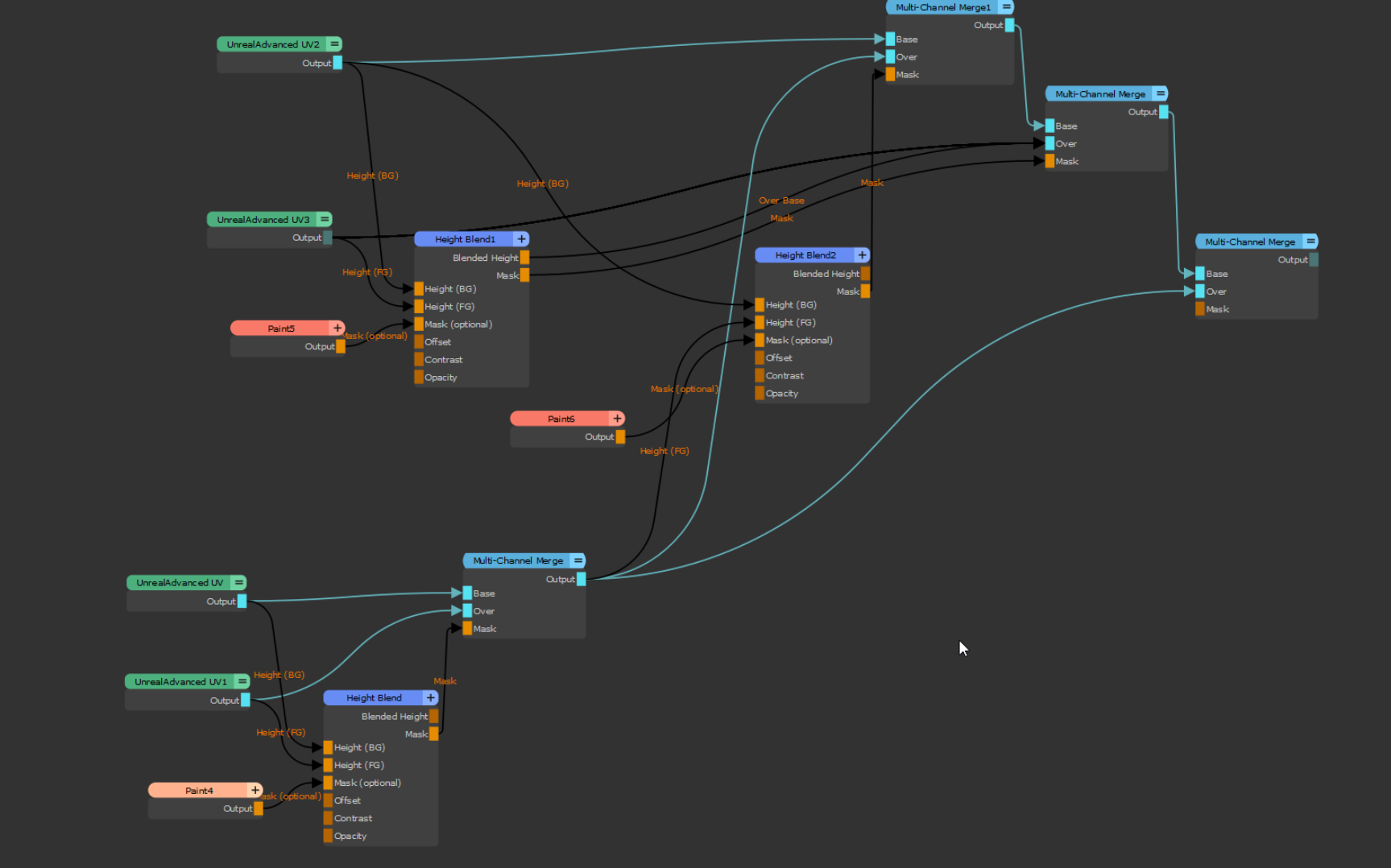Click the Opacity port on Height Blend2
Viewport: 1391px width, 868px height.
click(760, 394)
